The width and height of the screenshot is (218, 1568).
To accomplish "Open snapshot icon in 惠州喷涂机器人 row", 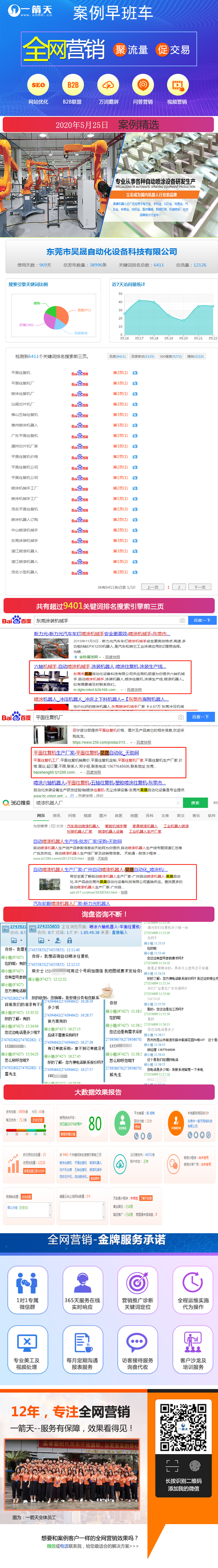I will click(x=135, y=425).
